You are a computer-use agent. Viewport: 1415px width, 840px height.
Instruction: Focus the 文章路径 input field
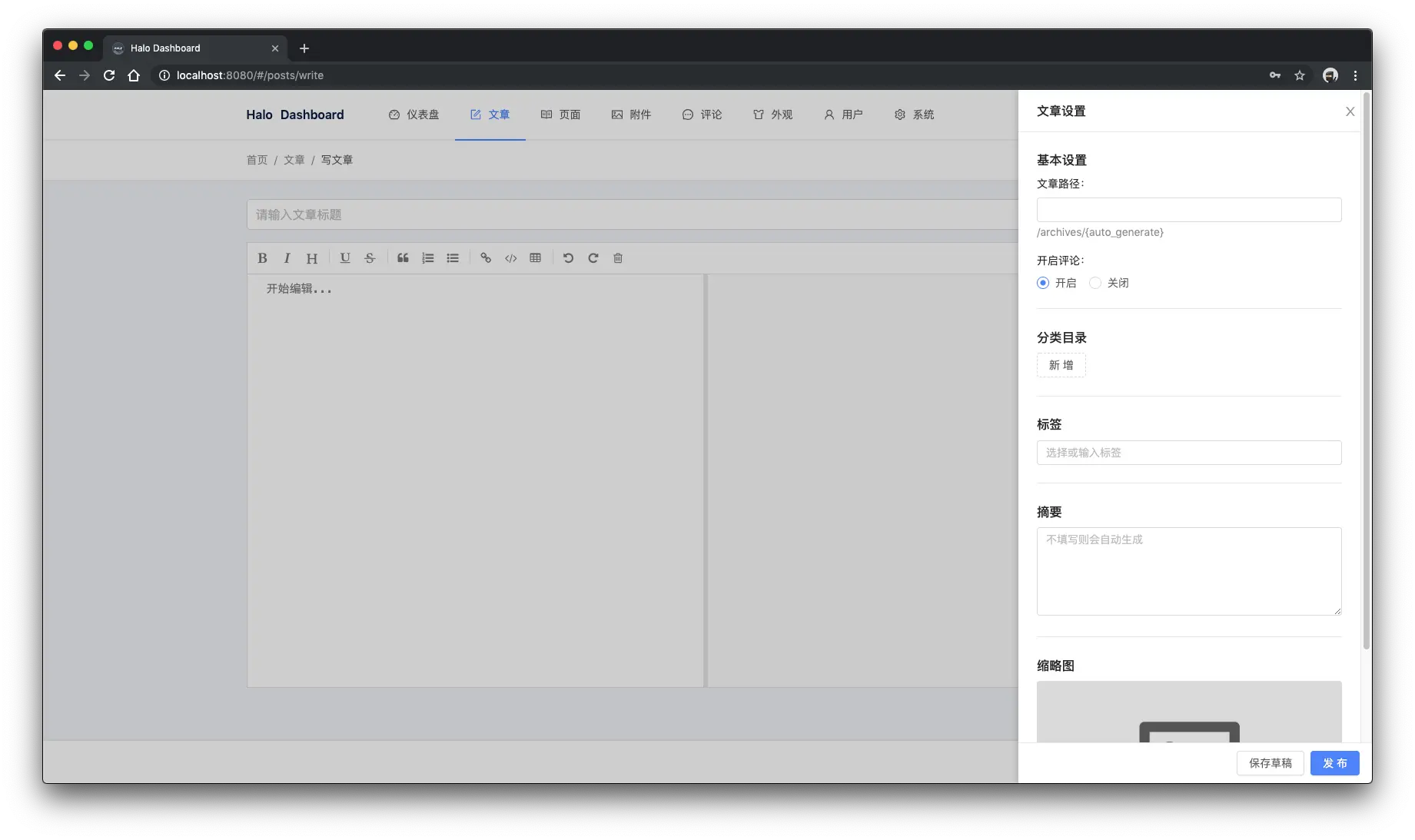pos(1189,210)
